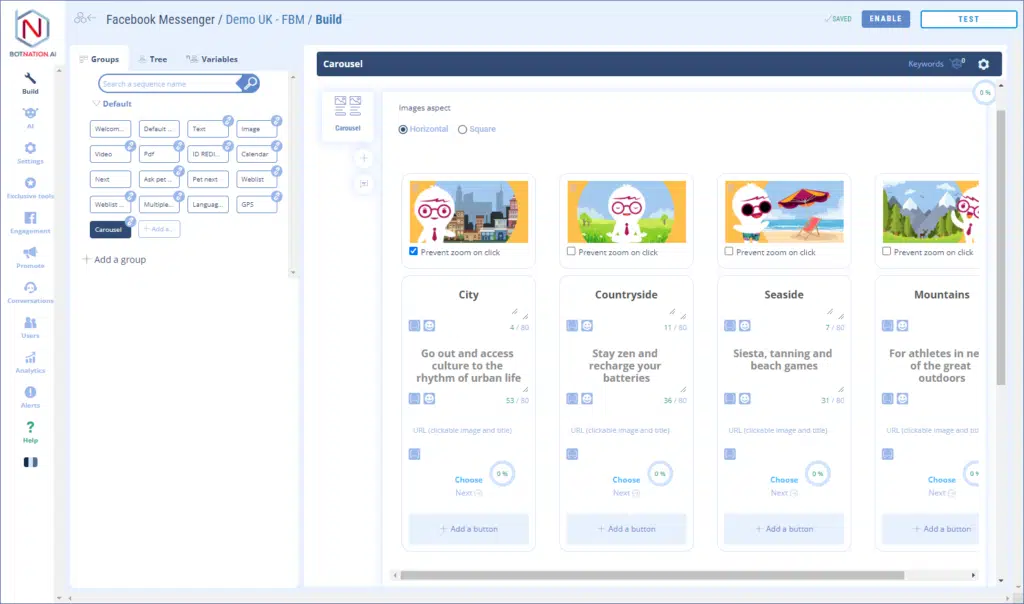The width and height of the screenshot is (1024, 604).
Task: Open the AI robot sidebar icon
Action: (30, 116)
